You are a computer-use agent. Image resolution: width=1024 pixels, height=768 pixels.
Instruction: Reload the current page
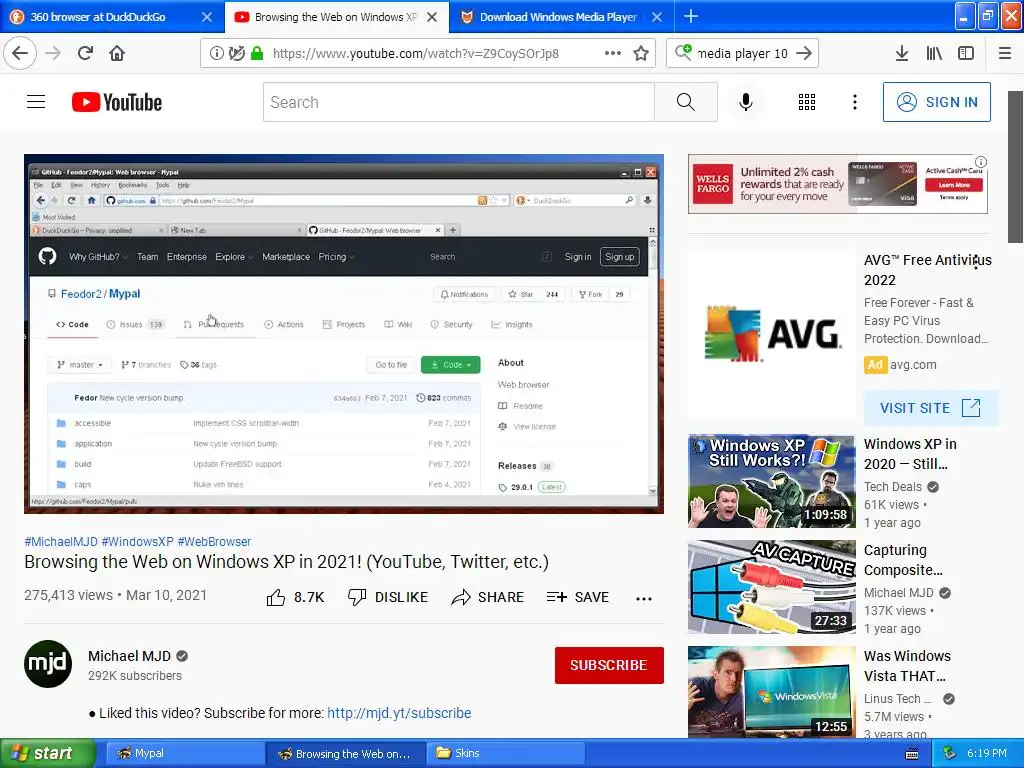[x=86, y=53]
